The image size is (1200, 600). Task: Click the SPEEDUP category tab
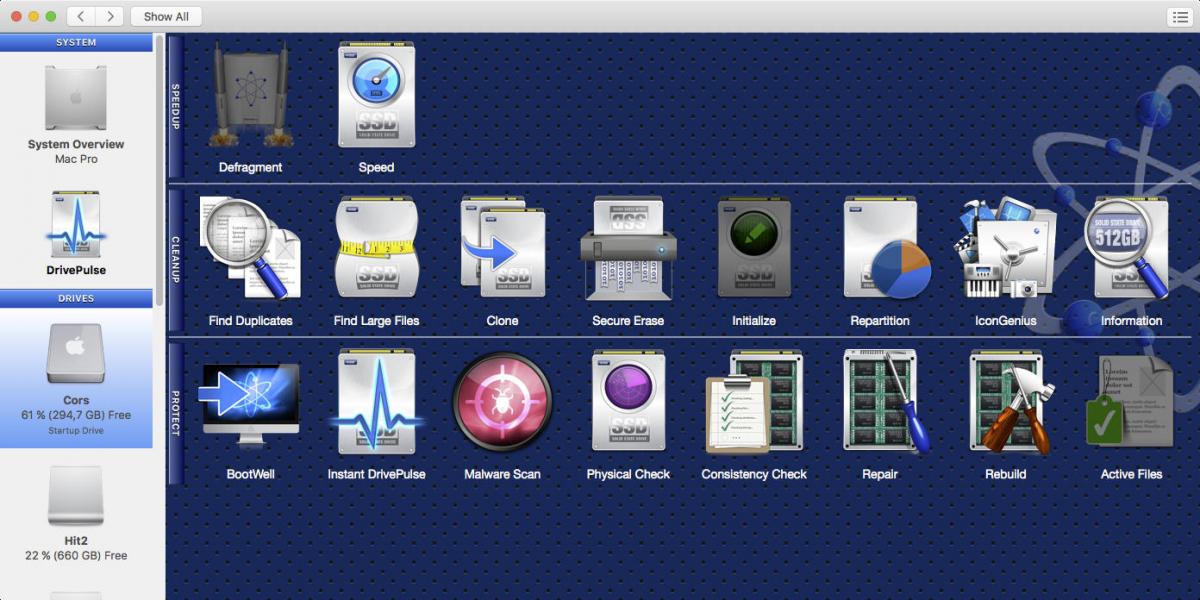pos(175,107)
